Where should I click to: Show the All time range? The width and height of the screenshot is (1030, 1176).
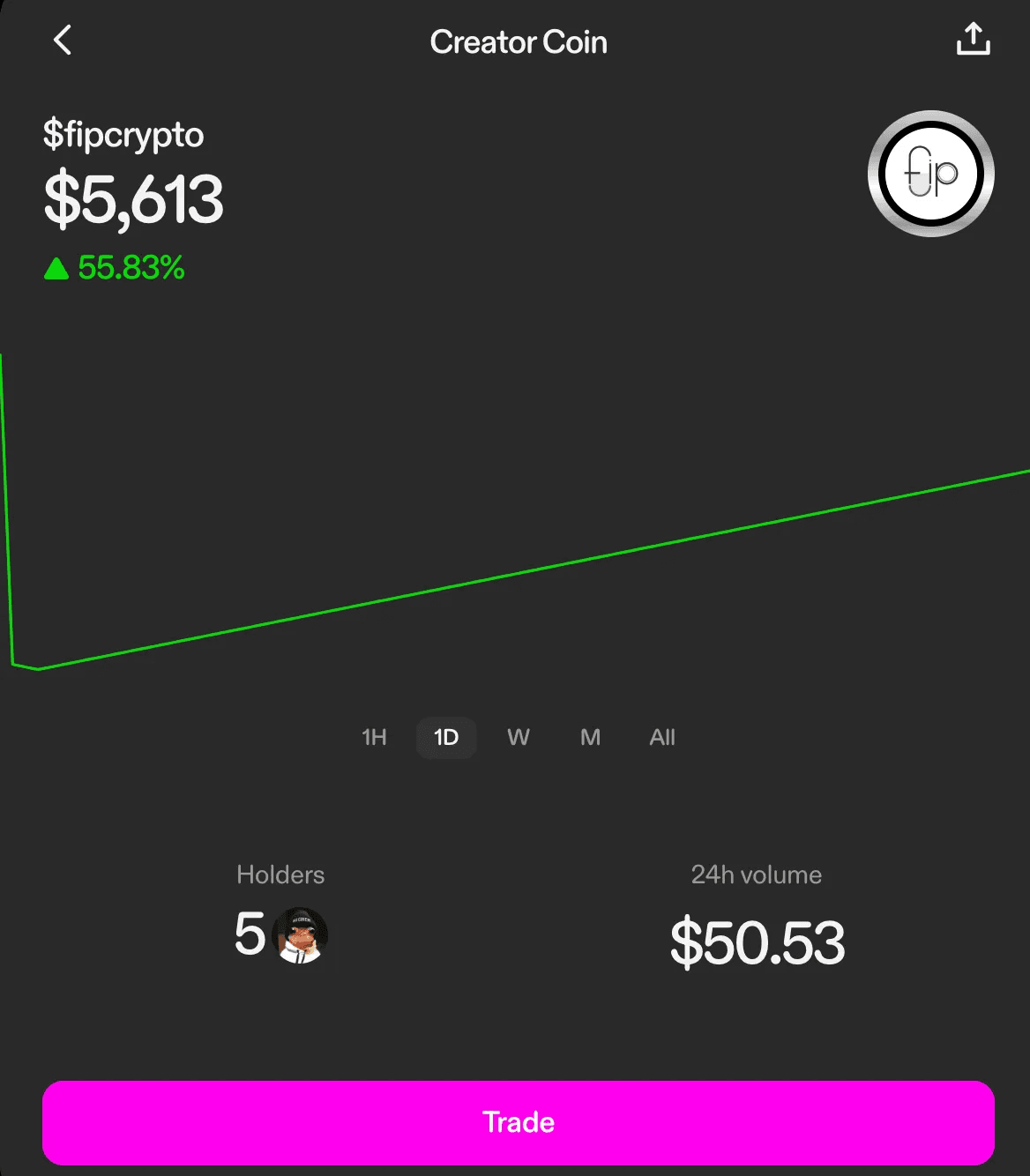[x=662, y=737]
